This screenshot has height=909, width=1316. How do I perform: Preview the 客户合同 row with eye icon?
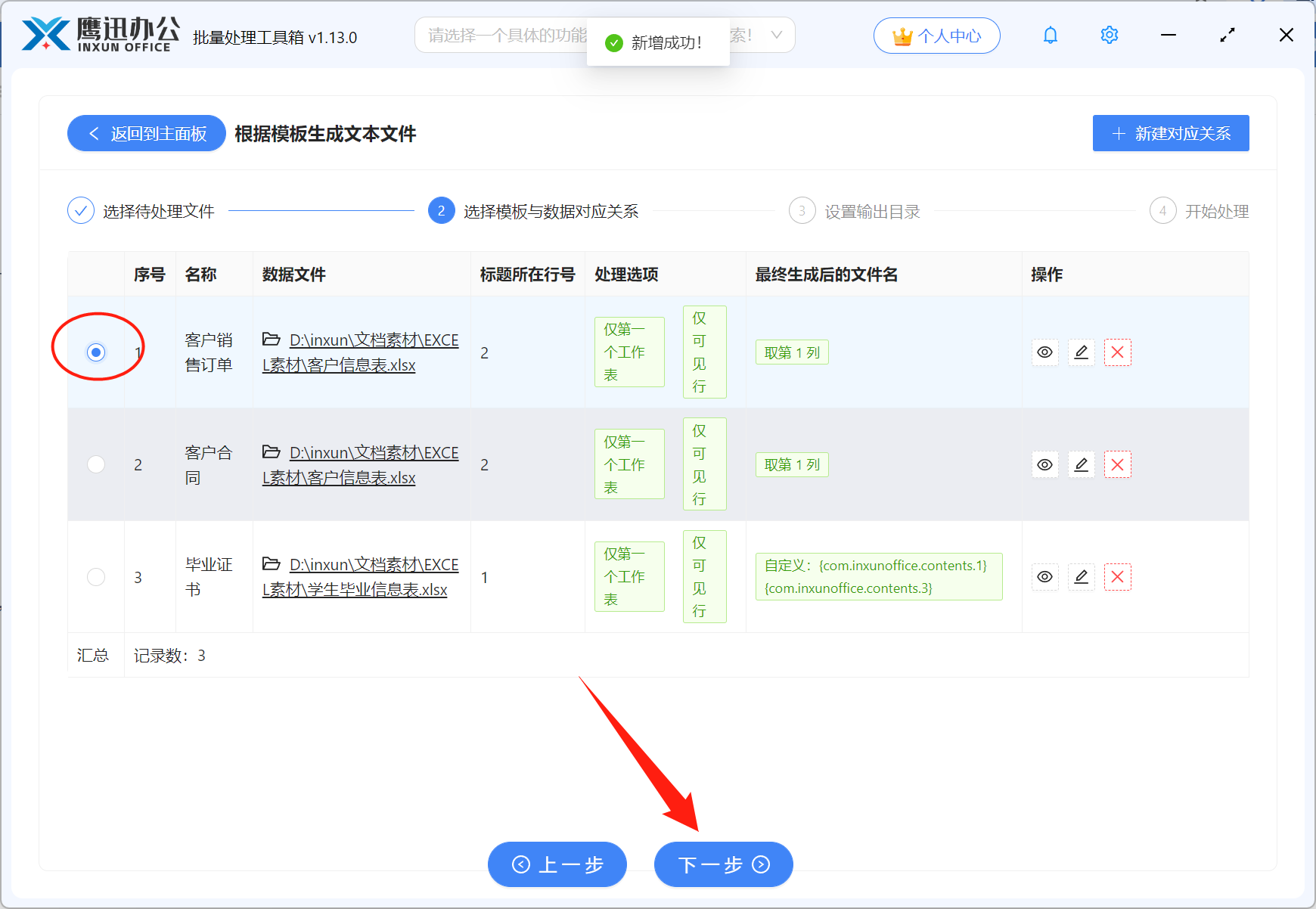point(1044,465)
